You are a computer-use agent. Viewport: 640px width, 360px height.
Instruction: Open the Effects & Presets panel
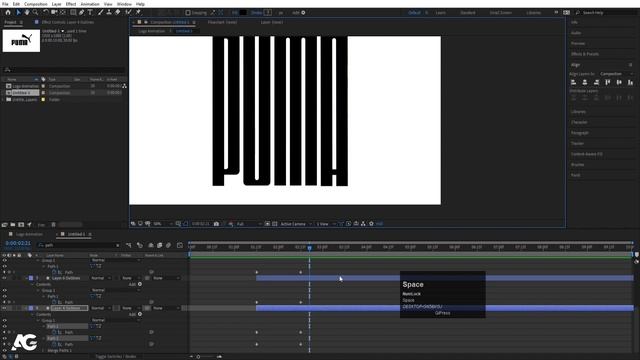point(584,54)
